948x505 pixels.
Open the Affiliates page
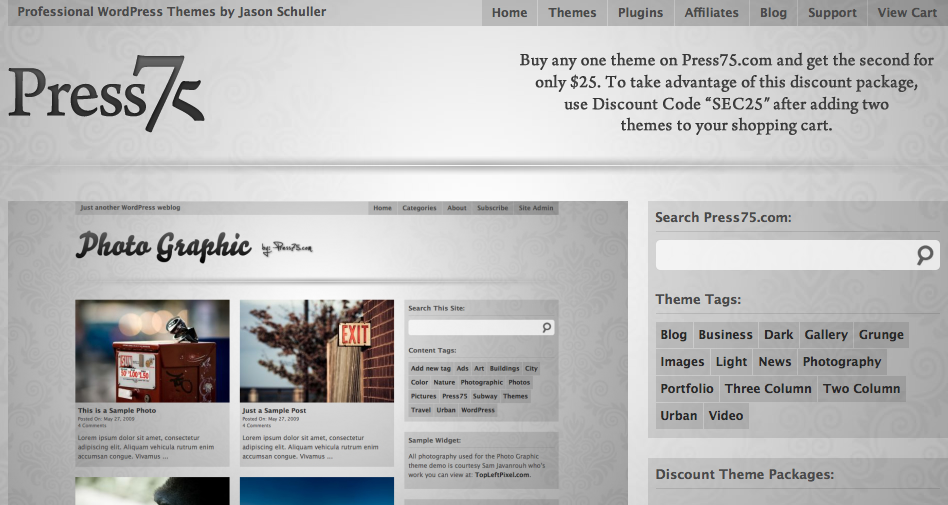(712, 13)
